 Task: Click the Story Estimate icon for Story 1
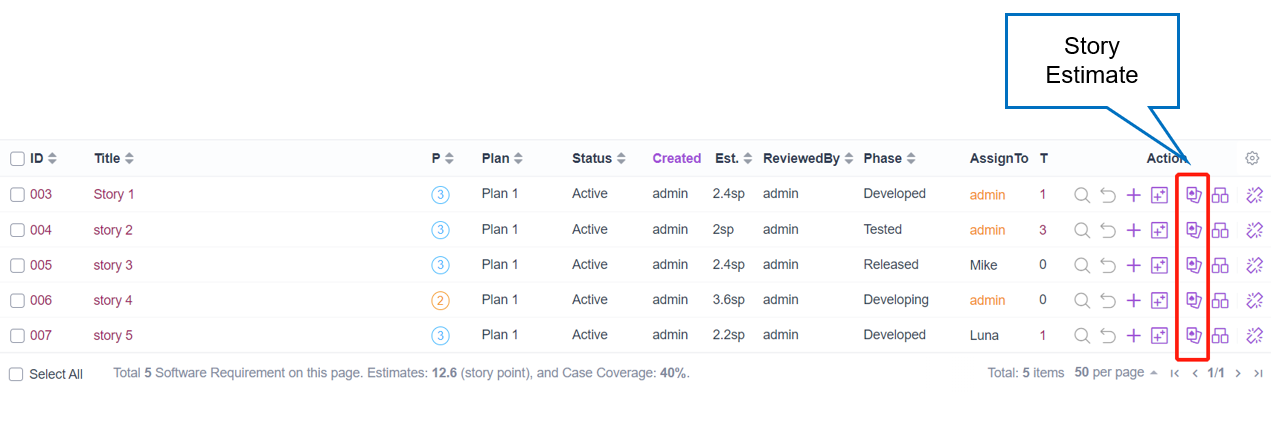1192,195
